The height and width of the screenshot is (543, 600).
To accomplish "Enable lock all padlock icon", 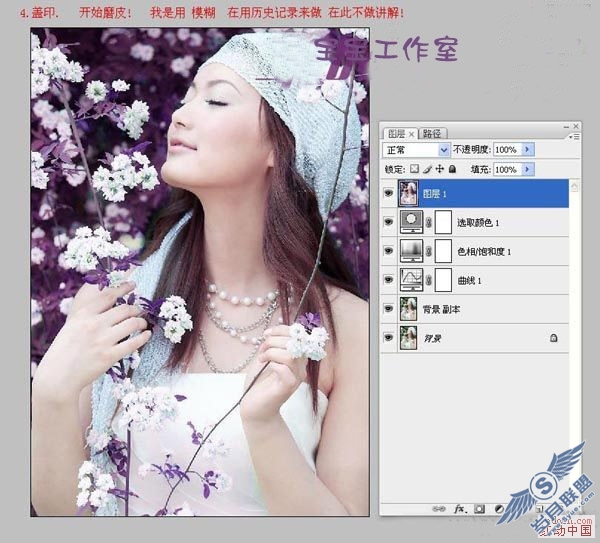I will pyautogui.click(x=452, y=169).
